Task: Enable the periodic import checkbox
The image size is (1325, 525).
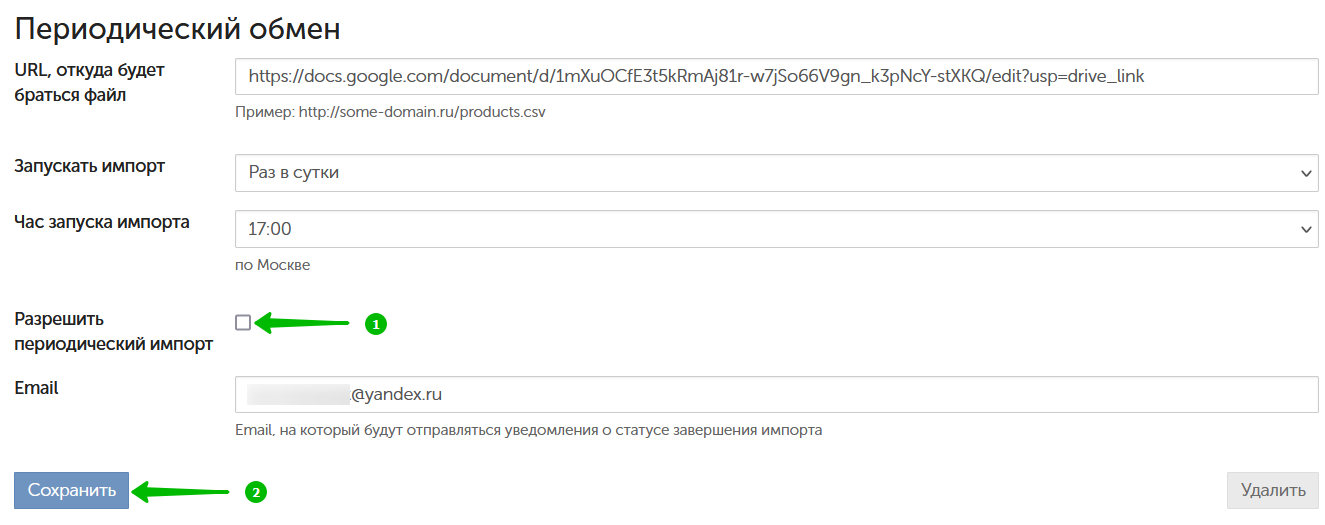Action: (243, 322)
